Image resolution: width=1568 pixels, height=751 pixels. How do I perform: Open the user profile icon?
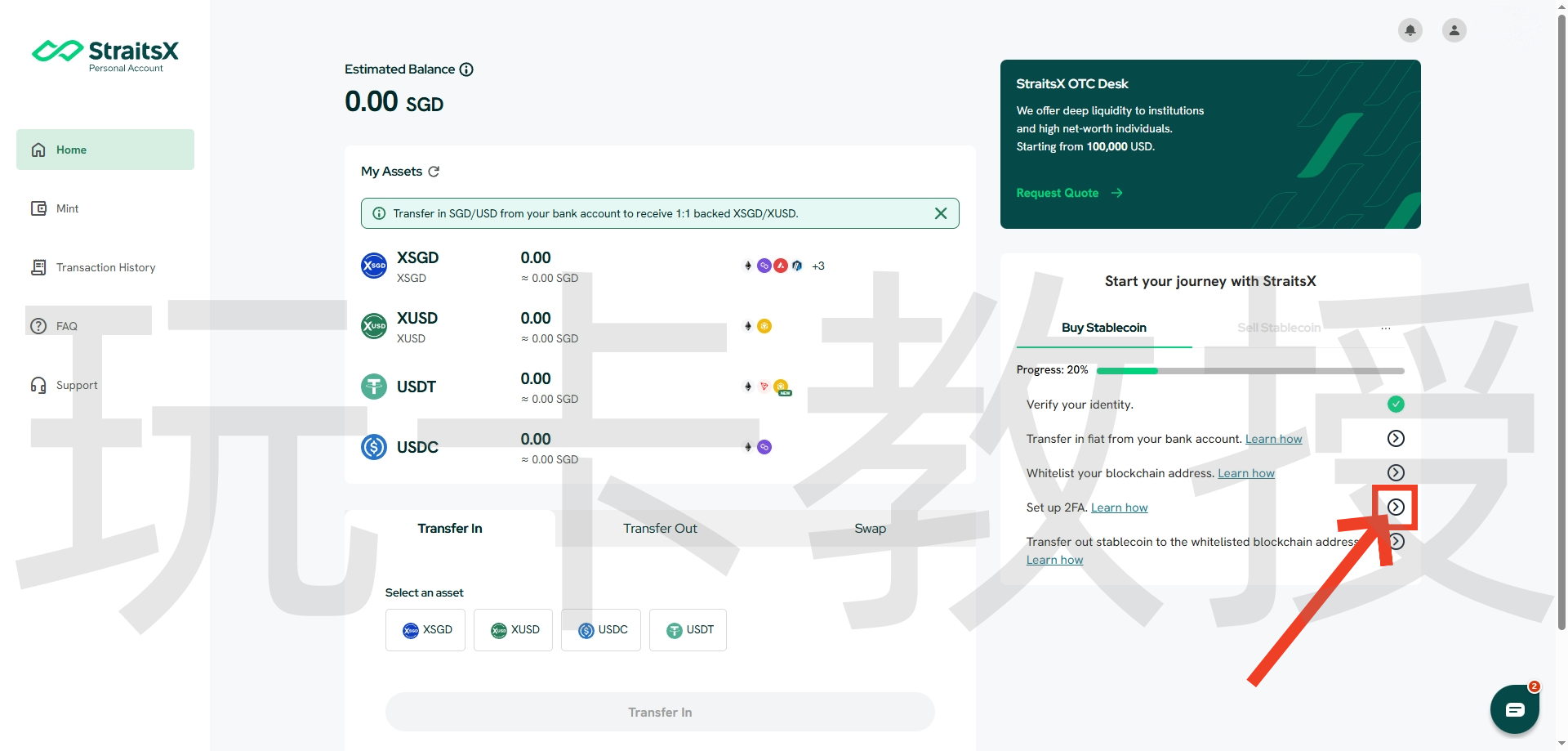[x=1454, y=30]
